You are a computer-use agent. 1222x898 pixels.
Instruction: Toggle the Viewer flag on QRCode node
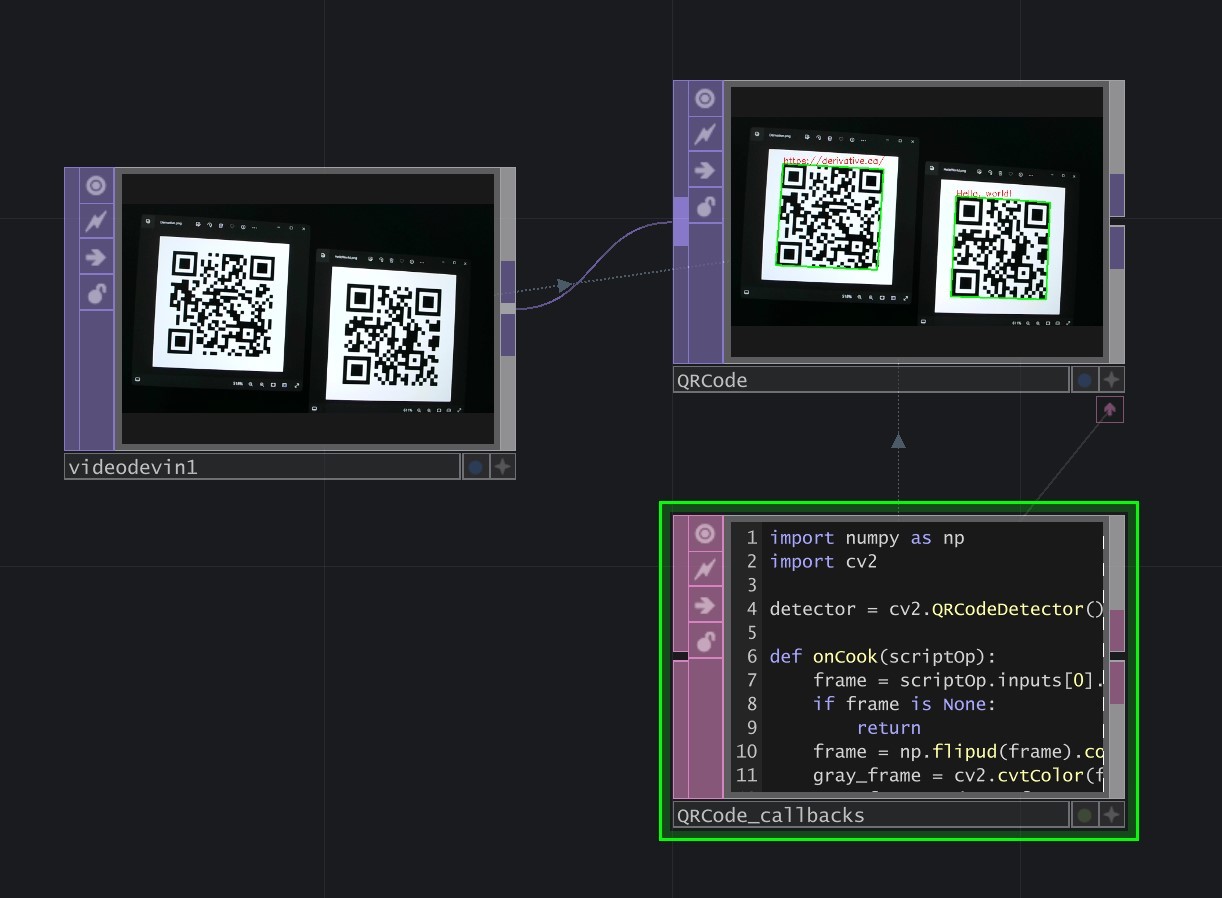[x=705, y=98]
